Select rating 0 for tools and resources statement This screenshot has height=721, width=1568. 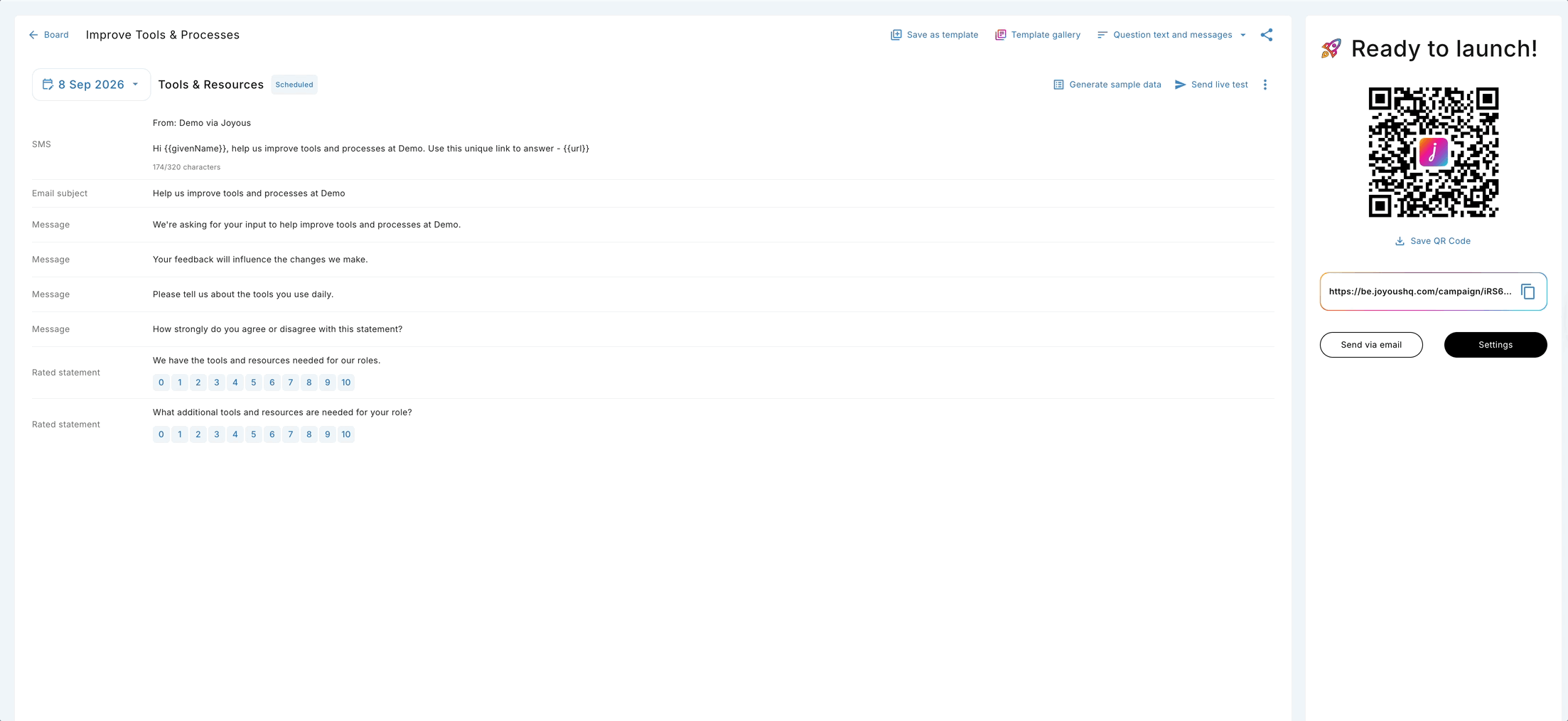pos(161,383)
